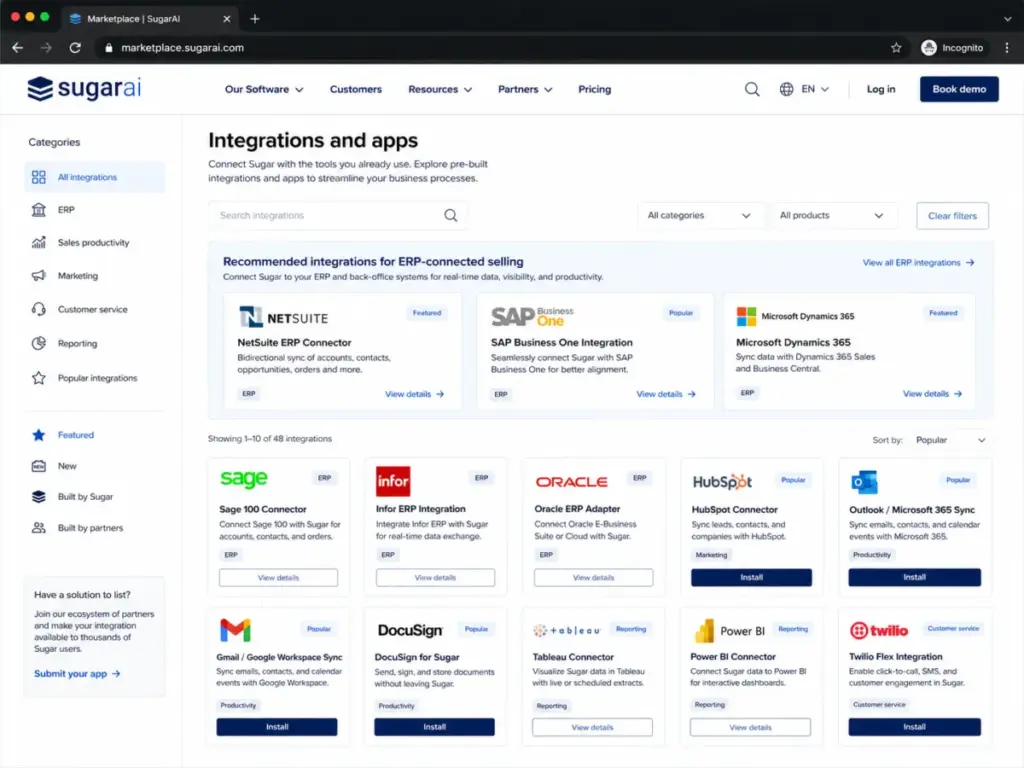Click the New badge icon in sidebar
The height and width of the screenshot is (768, 1024).
pyautogui.click(x=39, y=466)
